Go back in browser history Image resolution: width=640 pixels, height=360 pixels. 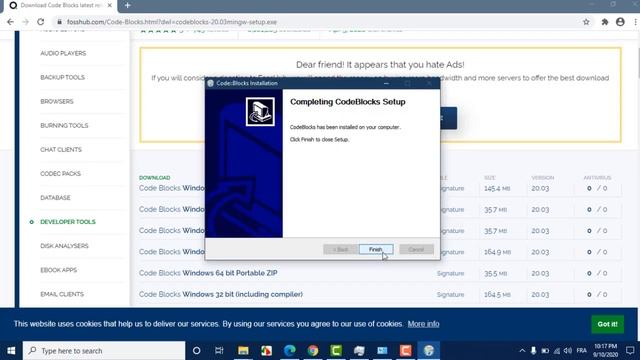click(x=10, y=22)
